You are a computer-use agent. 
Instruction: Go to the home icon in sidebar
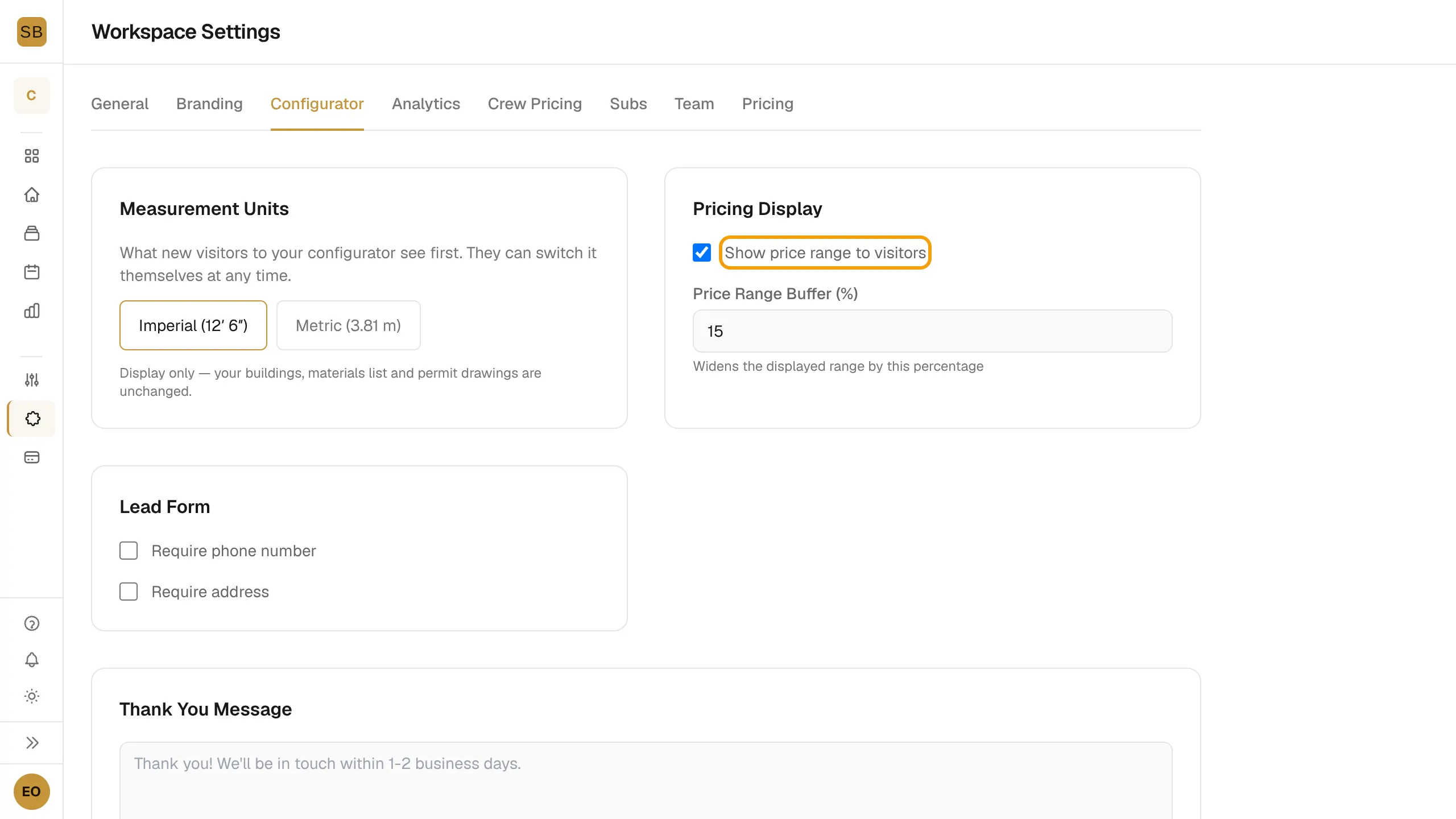(x=32, y=195)
